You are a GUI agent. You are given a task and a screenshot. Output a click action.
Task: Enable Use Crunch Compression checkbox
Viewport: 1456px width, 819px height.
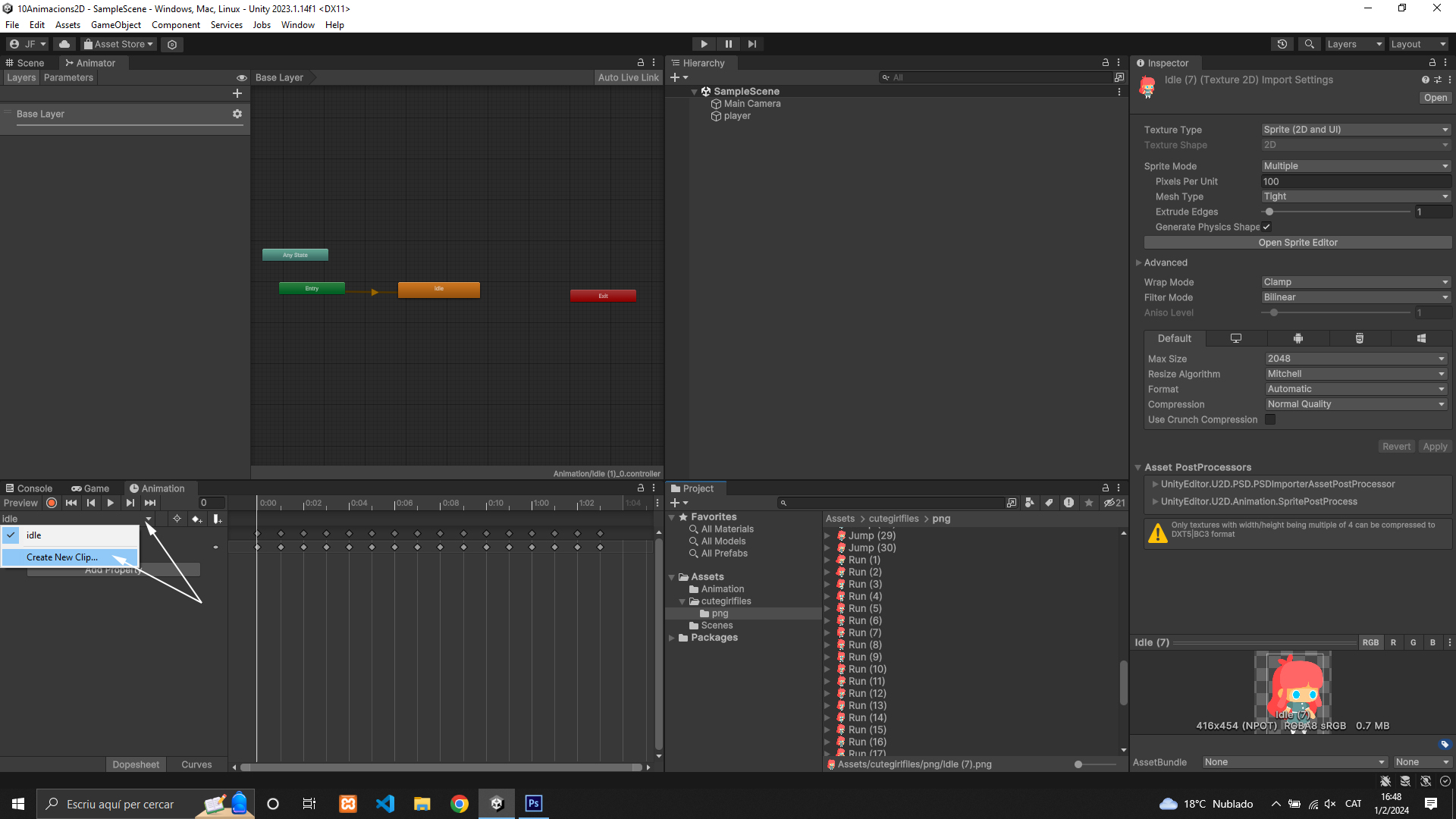click(1270, 419)
